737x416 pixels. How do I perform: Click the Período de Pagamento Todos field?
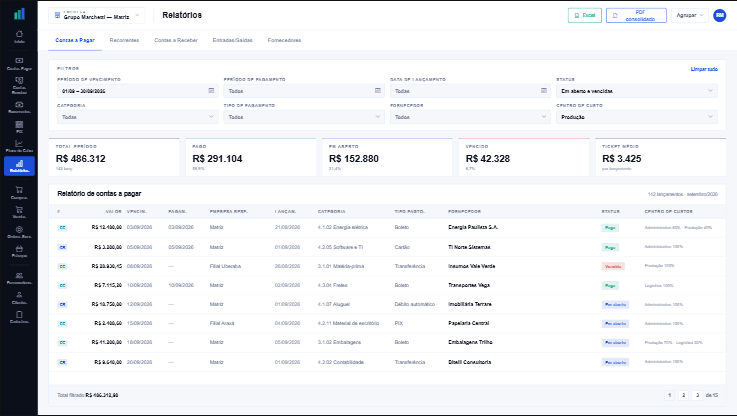click(304, 91)
